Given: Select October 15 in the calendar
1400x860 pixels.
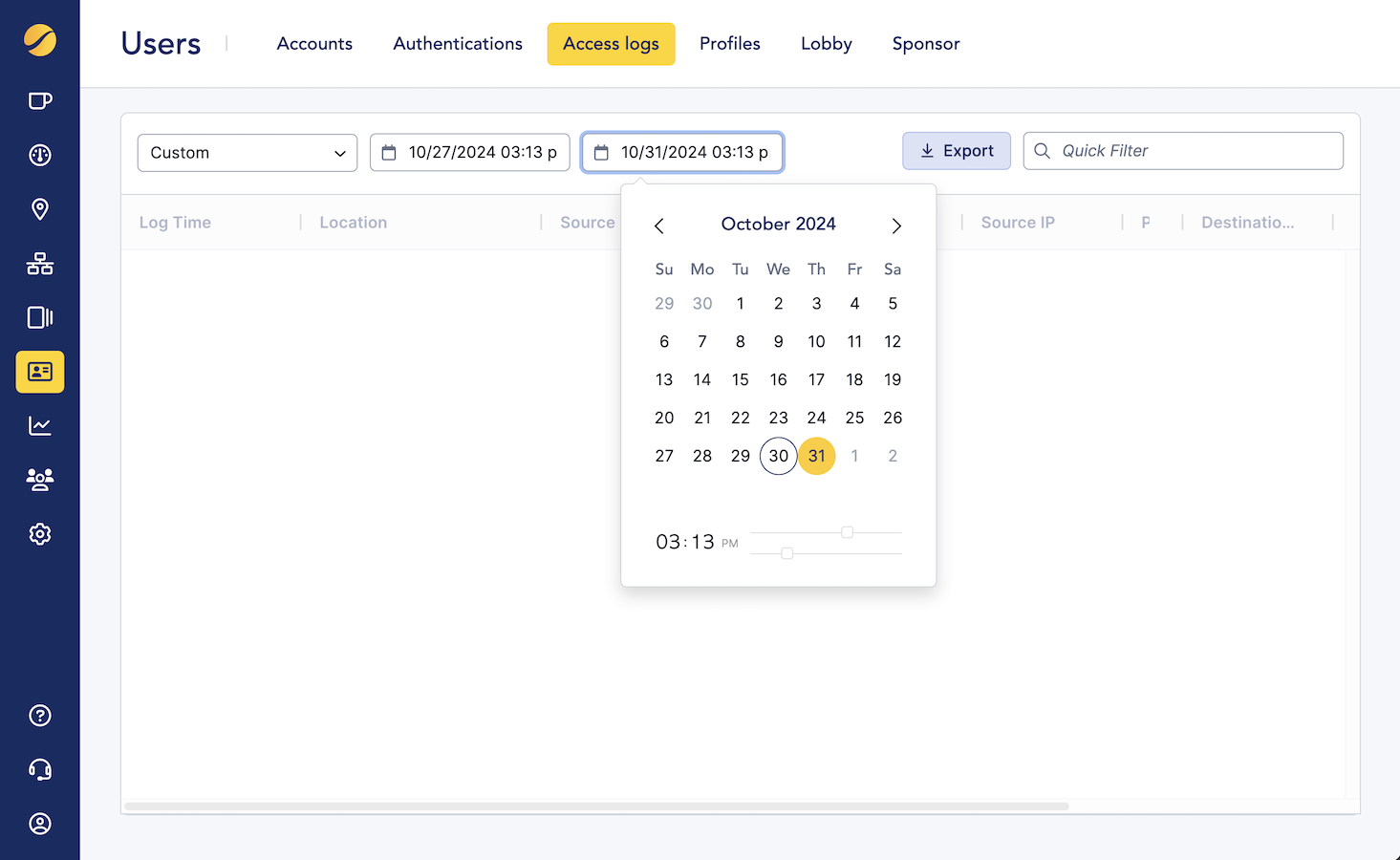Looking at the screenshot, I should pos(740,379).
